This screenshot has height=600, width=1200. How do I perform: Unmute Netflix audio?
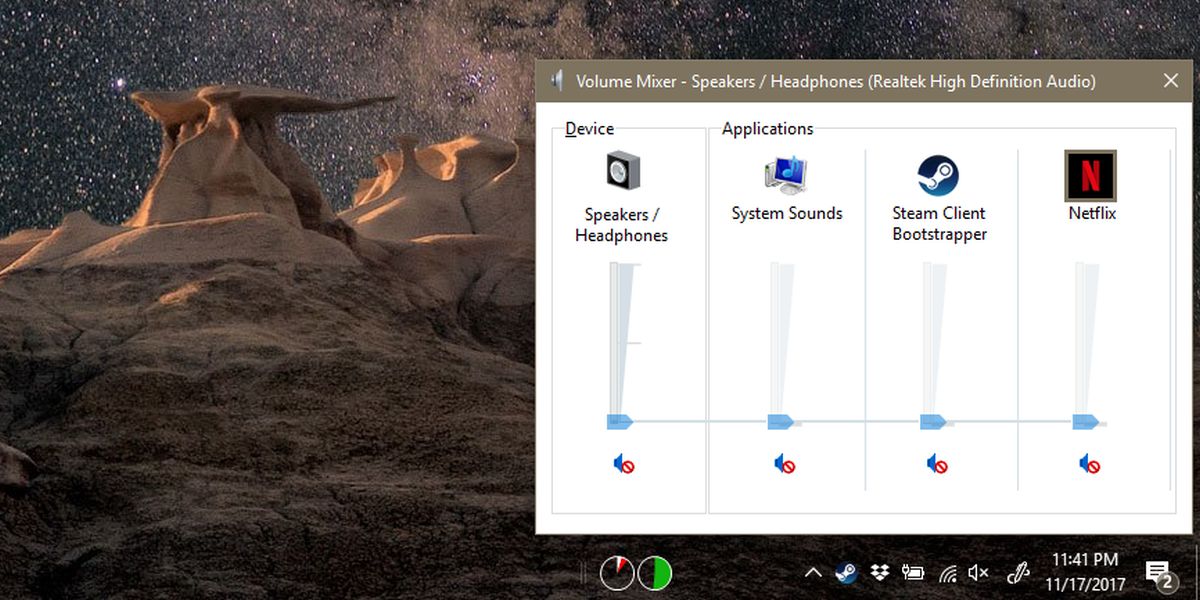point(1089,464)
